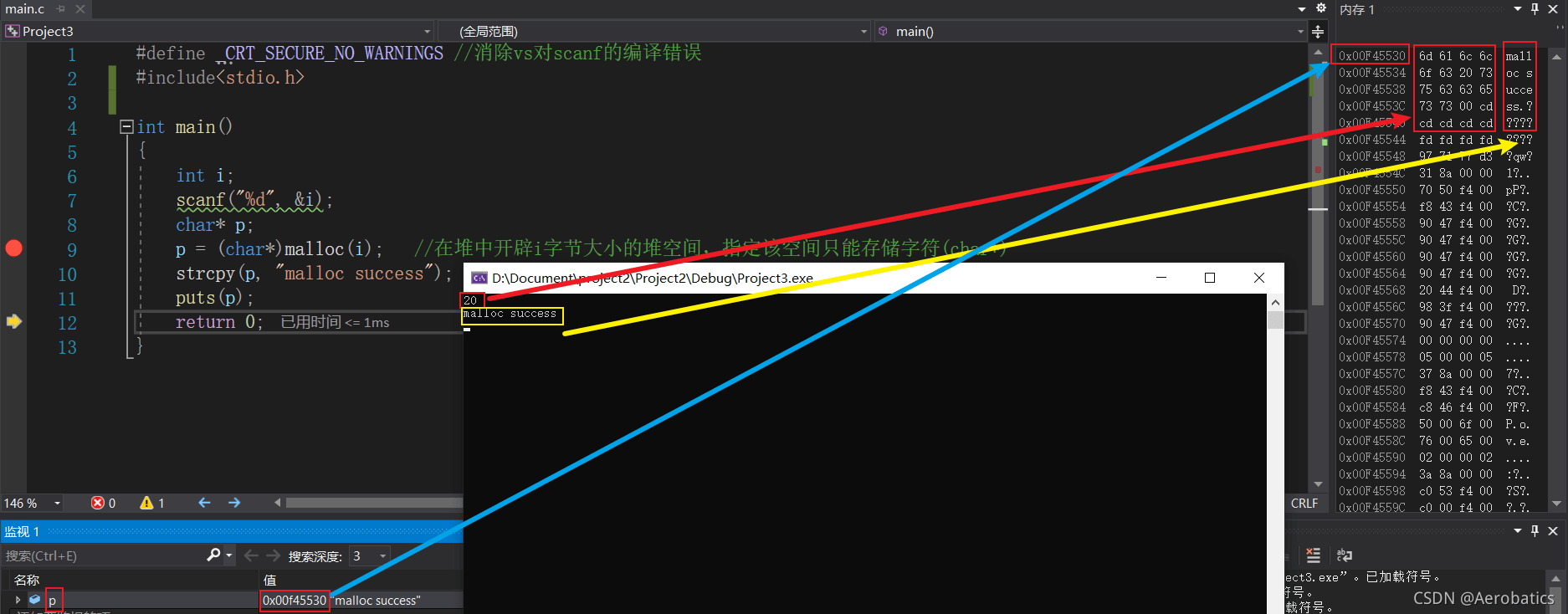The image size is (1568, 614).
Task: Expand the p variable watch row
Action: (18, 600)
